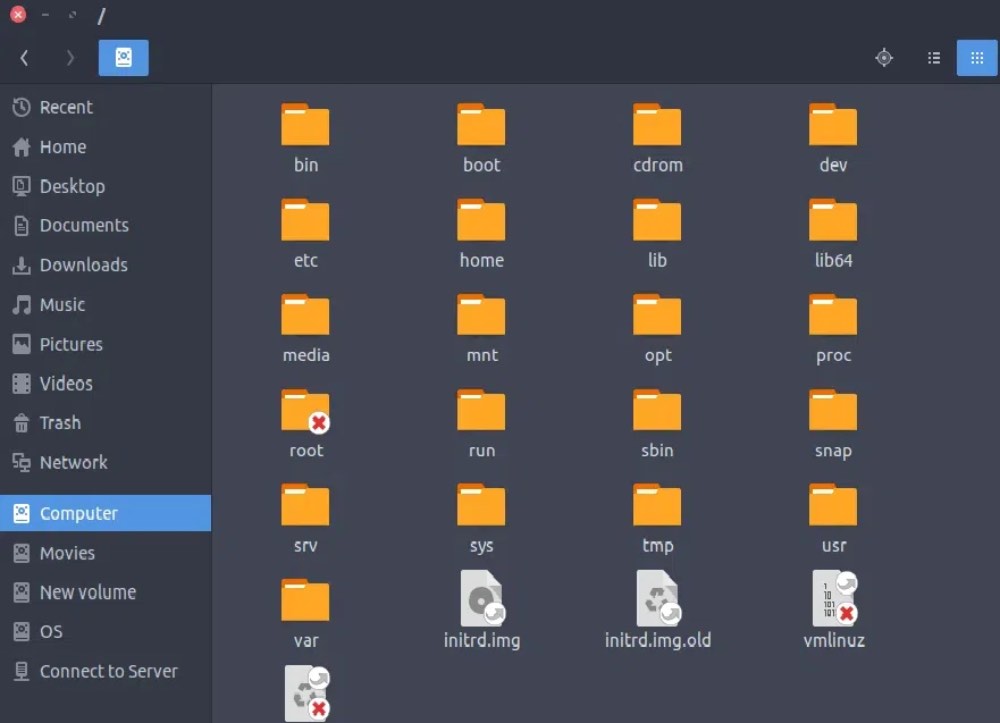1000x723 pixels.
Task: Open the New volume drive
Action: coord(87,592)
